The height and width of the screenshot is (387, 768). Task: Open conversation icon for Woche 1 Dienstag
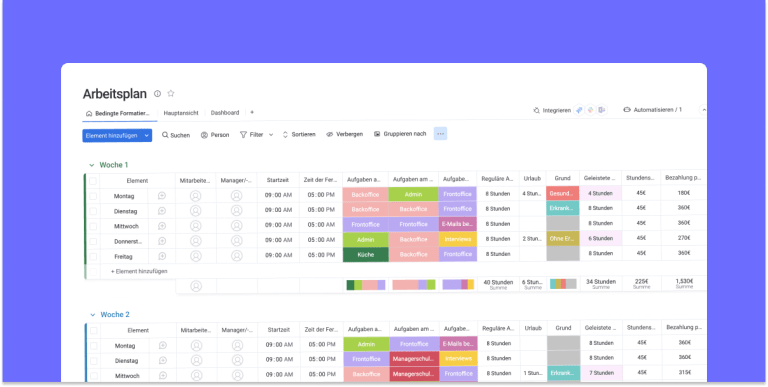point(162,211)
